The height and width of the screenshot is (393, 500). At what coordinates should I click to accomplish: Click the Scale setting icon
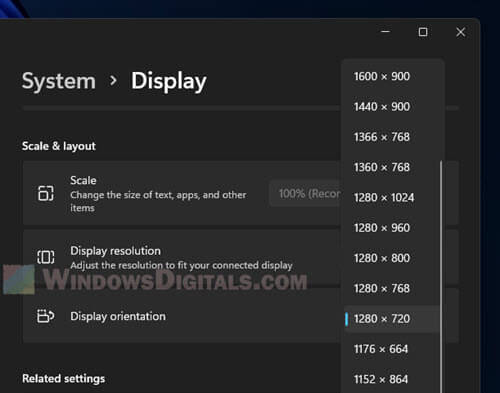[x=46, y=193]
